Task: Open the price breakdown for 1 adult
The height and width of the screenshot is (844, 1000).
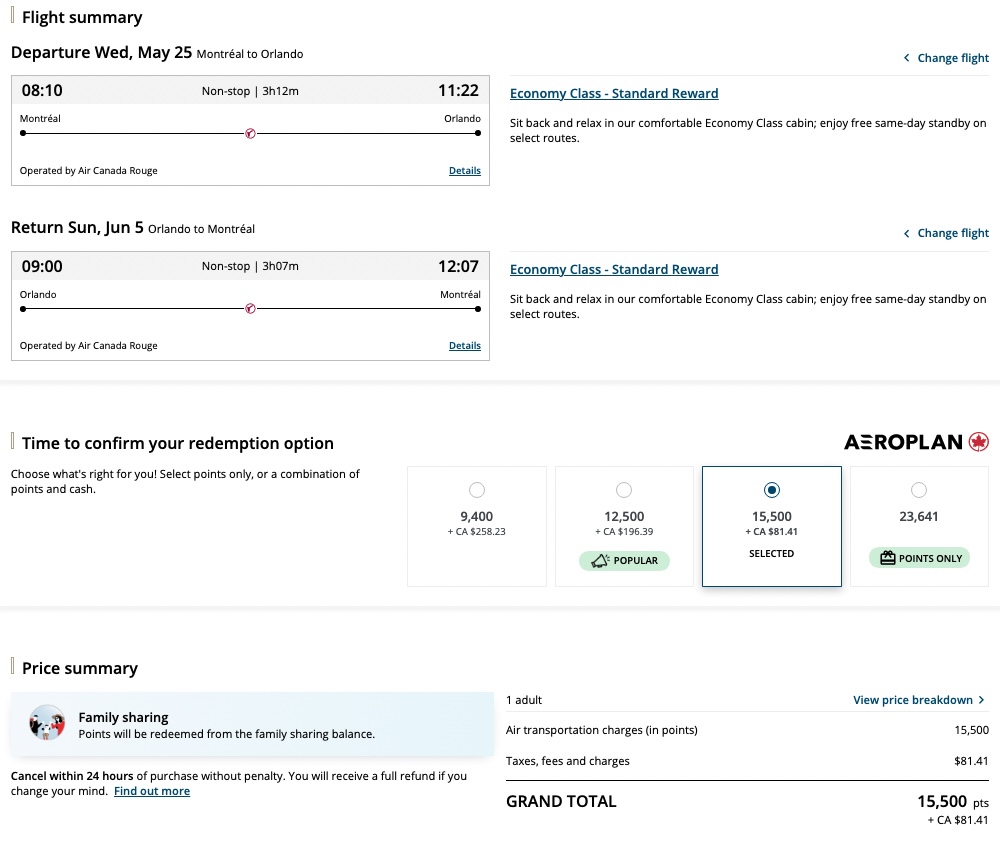Action: coord(912,700)
